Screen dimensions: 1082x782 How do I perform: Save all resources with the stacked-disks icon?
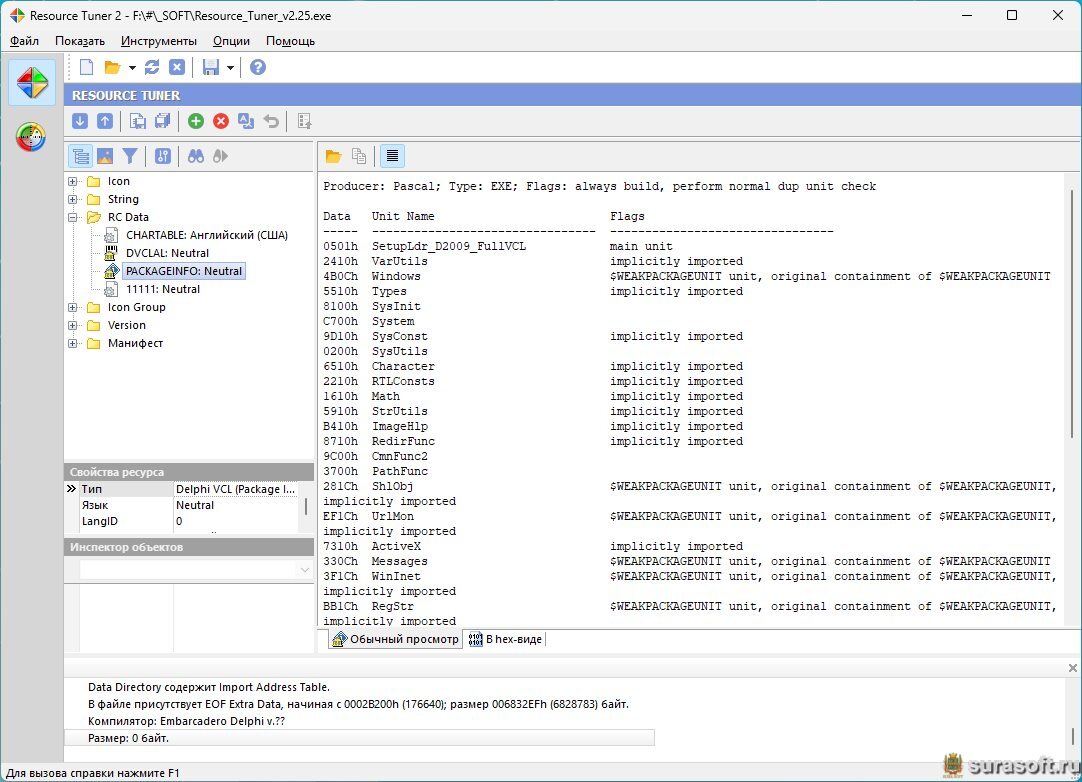point(163,121)
